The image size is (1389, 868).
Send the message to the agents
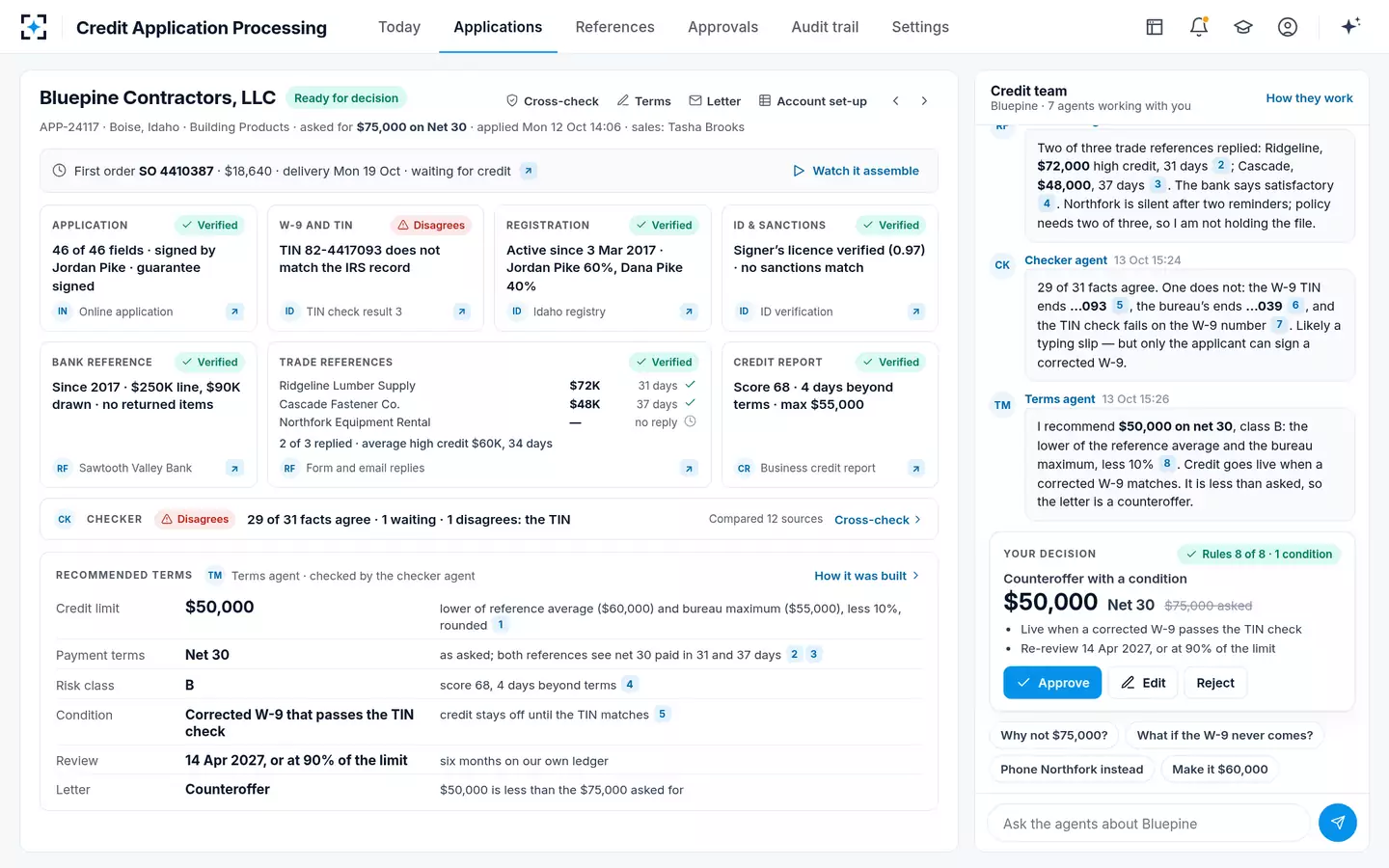(x=1337, y=823)
